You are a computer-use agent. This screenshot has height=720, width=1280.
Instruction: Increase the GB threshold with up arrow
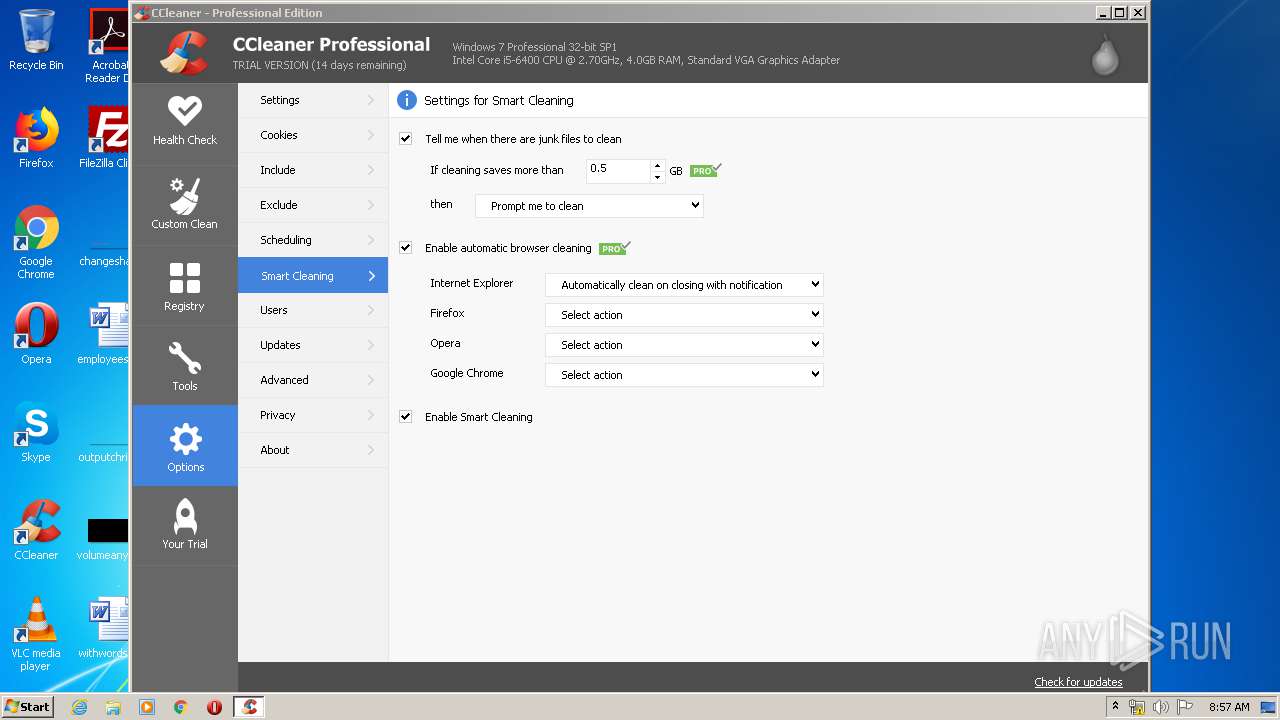point(657,165)
